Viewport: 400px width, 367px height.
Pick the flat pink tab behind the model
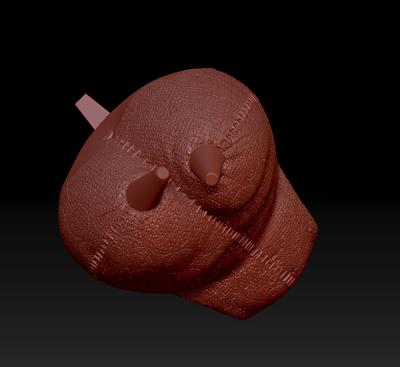tap(92, 111)
